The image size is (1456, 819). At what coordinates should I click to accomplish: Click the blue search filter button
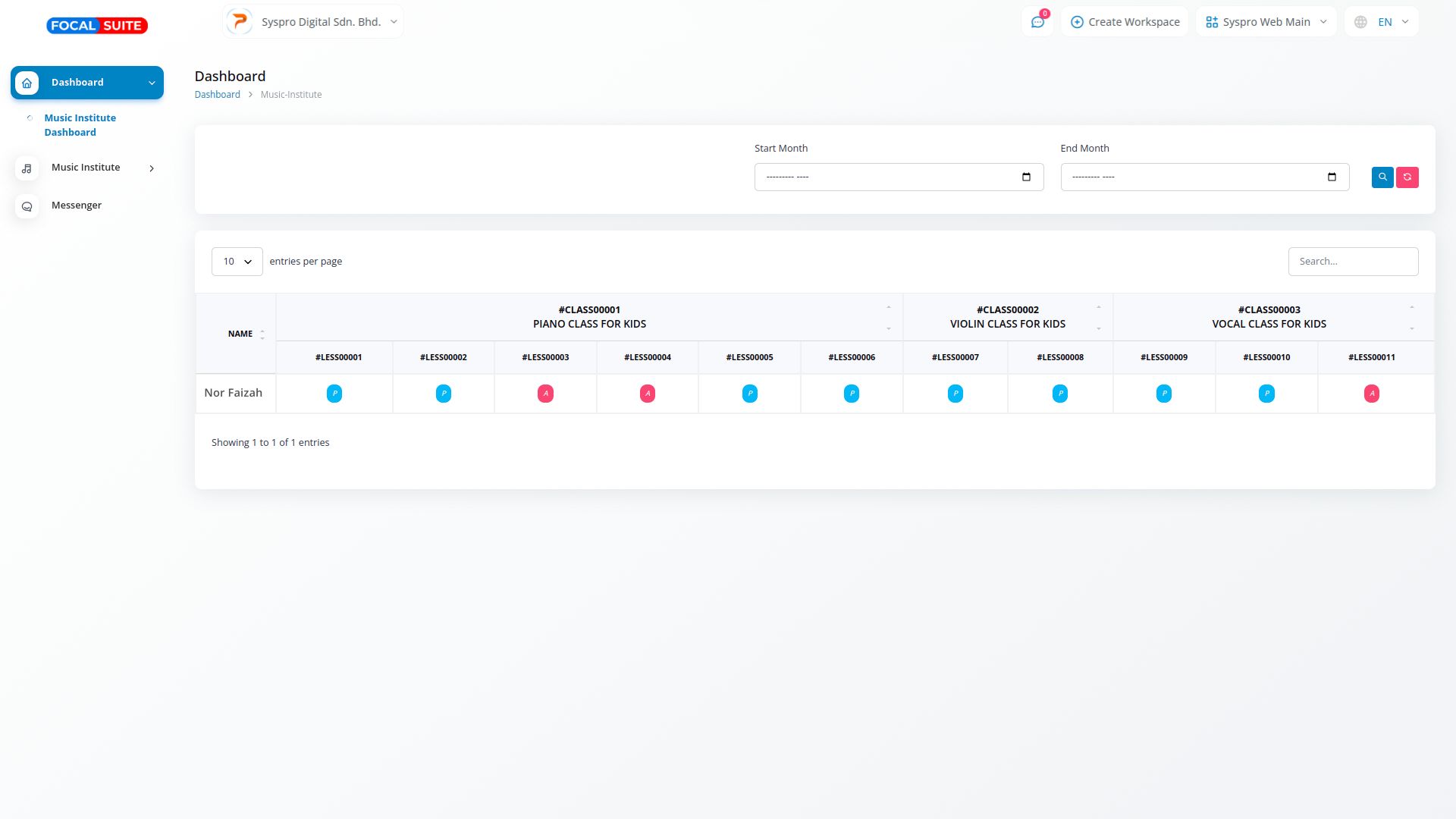click(1382, 177)
